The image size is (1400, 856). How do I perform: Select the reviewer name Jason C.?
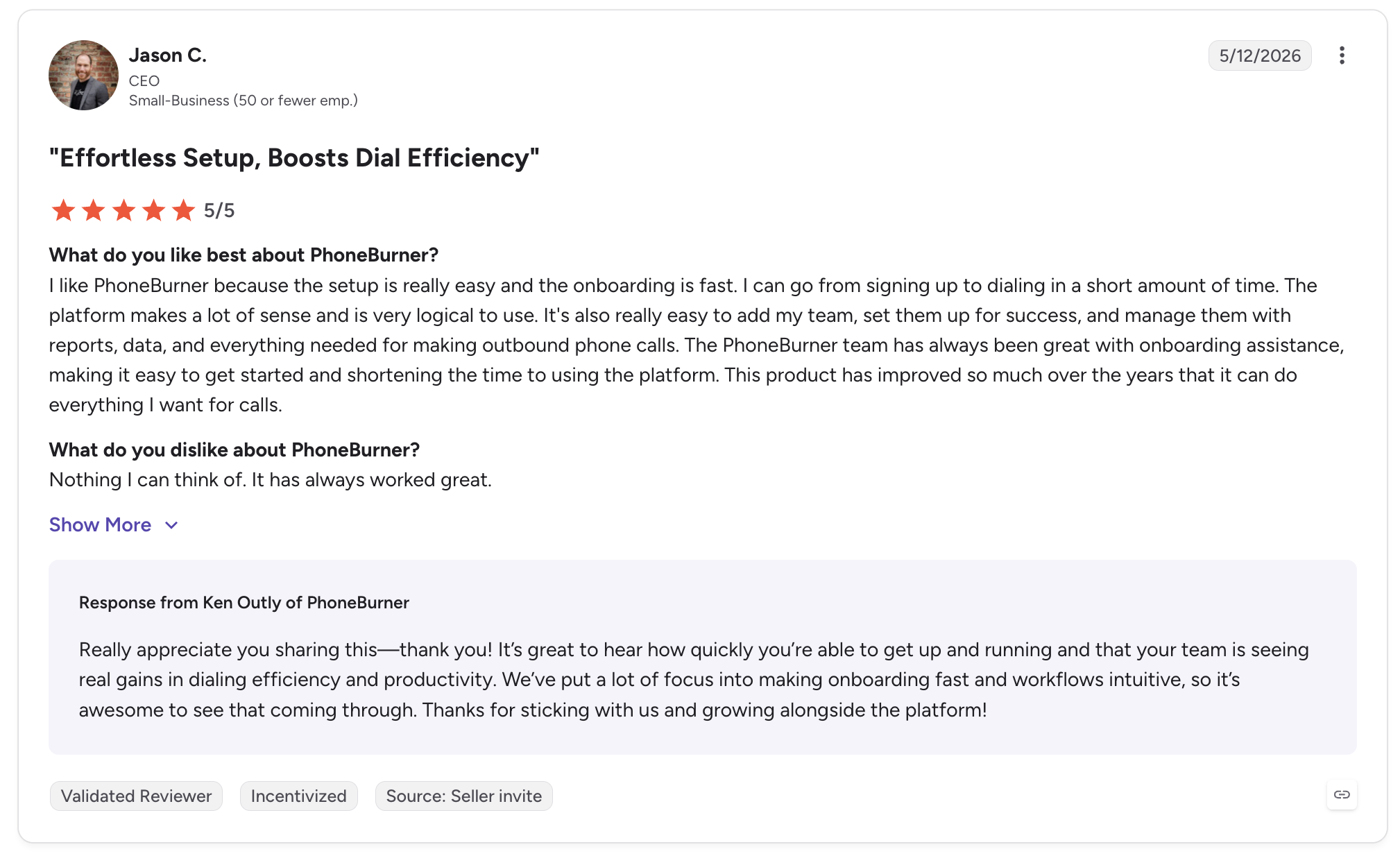pyautogui.click(x=168, y=55)
